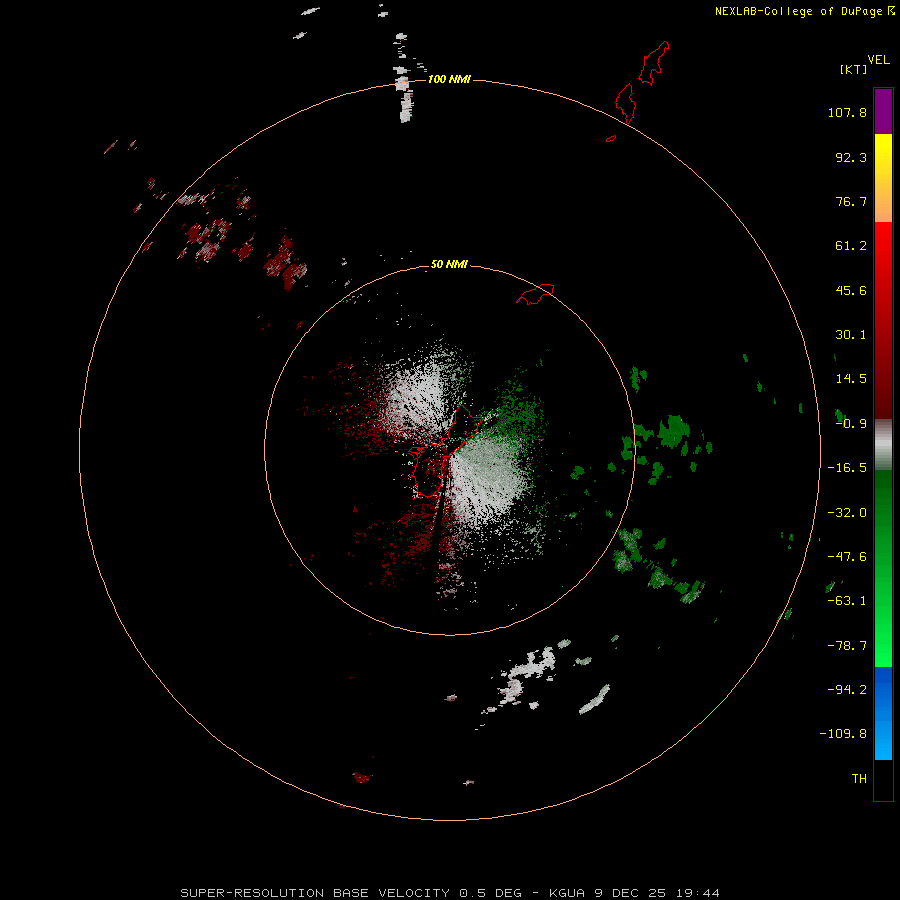900x900 pixels.
Task: Click the -94.2 legend value
Action: pos(847,690)
